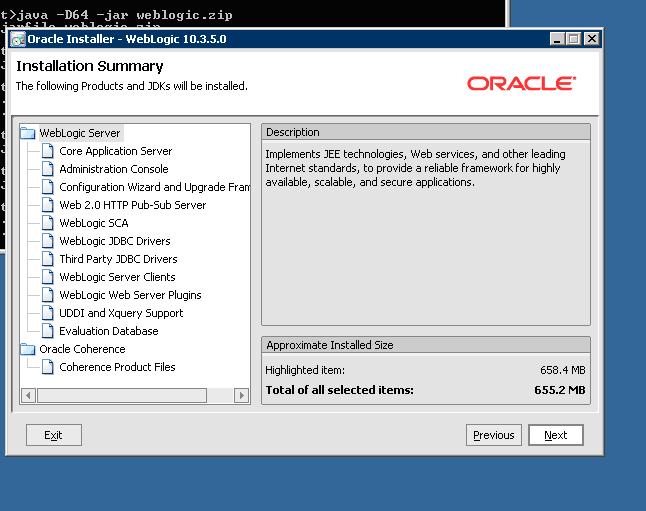Click the Coherence Product Files file icon
Viewport: 646px width, 511px height.
47,367
